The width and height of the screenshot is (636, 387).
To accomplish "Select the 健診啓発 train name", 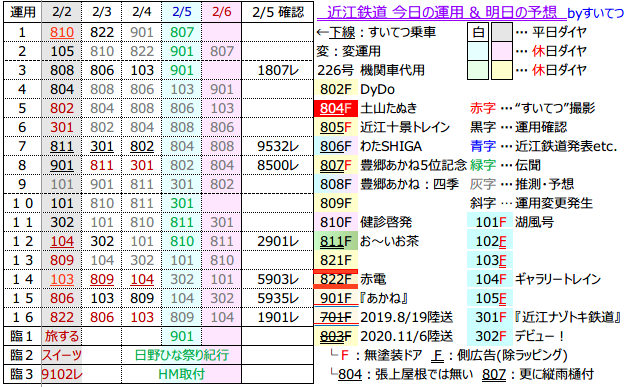I will coord(386,222).
